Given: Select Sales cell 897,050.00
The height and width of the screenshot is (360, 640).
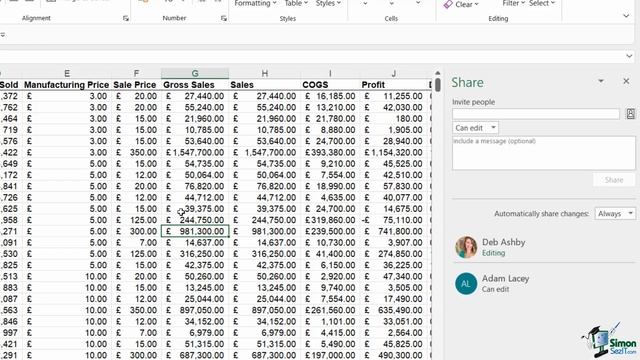Looking at the screenshot, I should pos(265,310).
